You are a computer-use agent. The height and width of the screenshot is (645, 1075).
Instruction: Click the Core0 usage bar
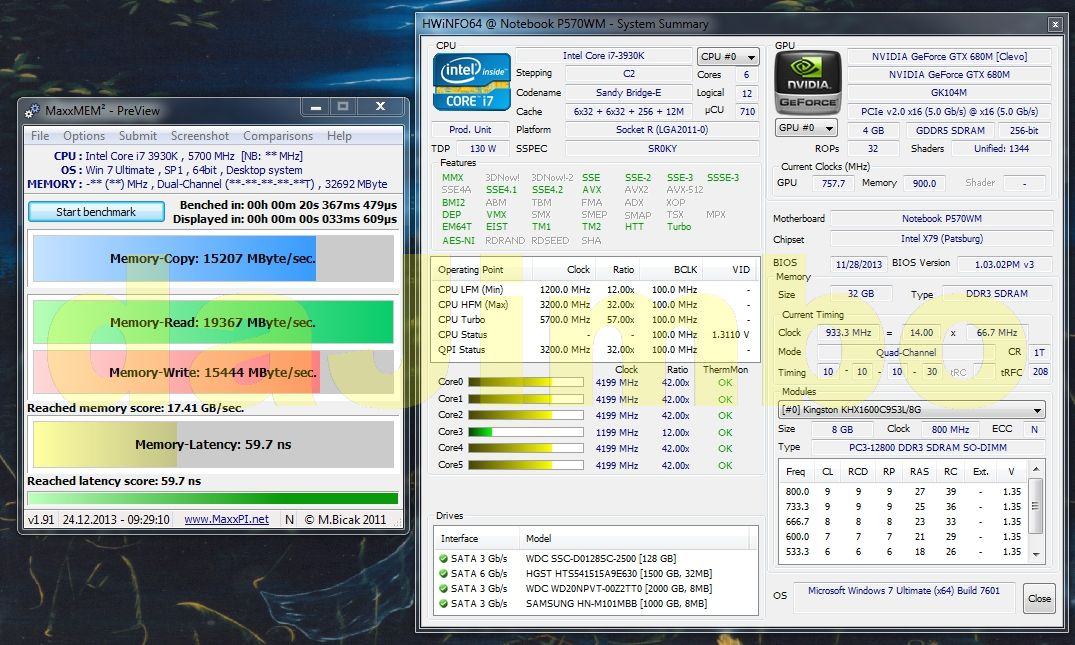[x=526, y=382]
